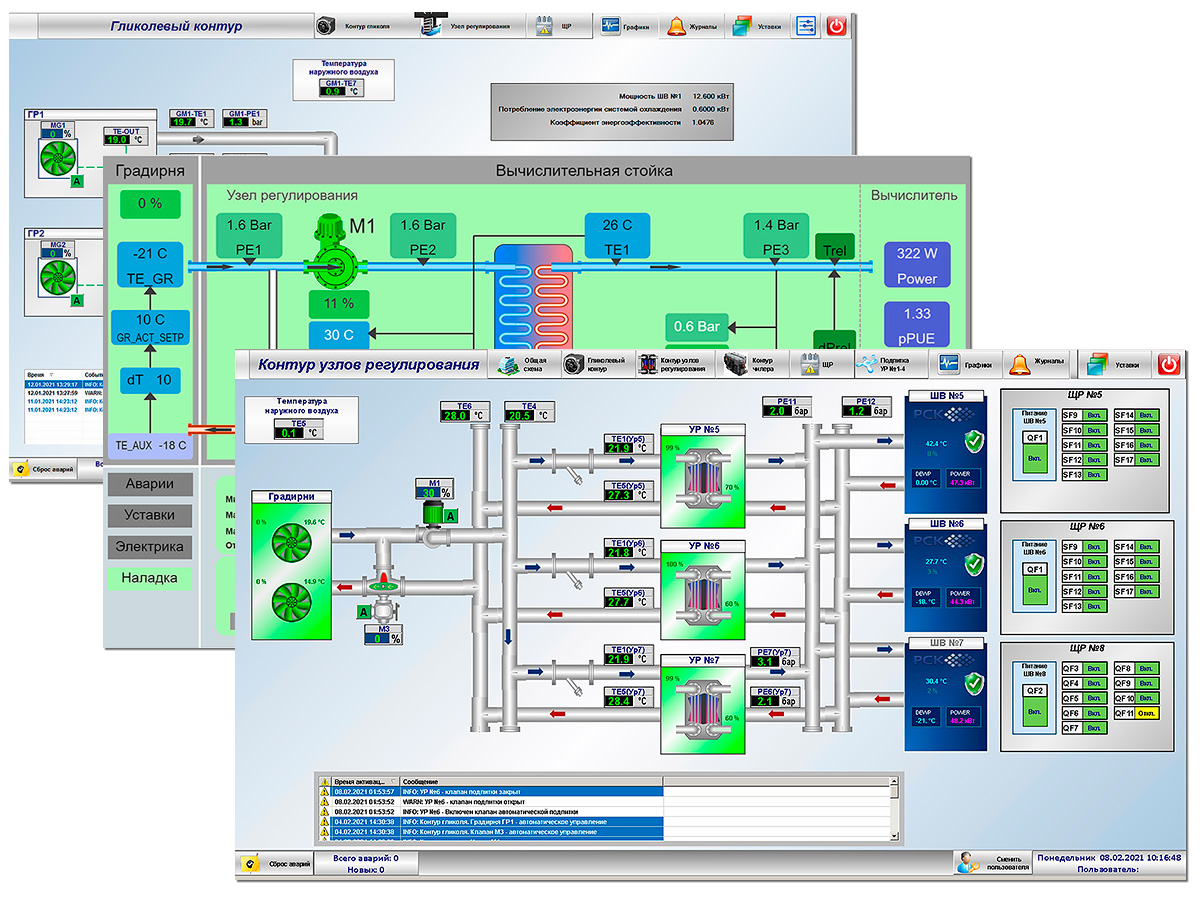Click the УР №5 heat exchanger
Image resolution: width=1200 pixels, height=900 pixels.
[704, 475]
